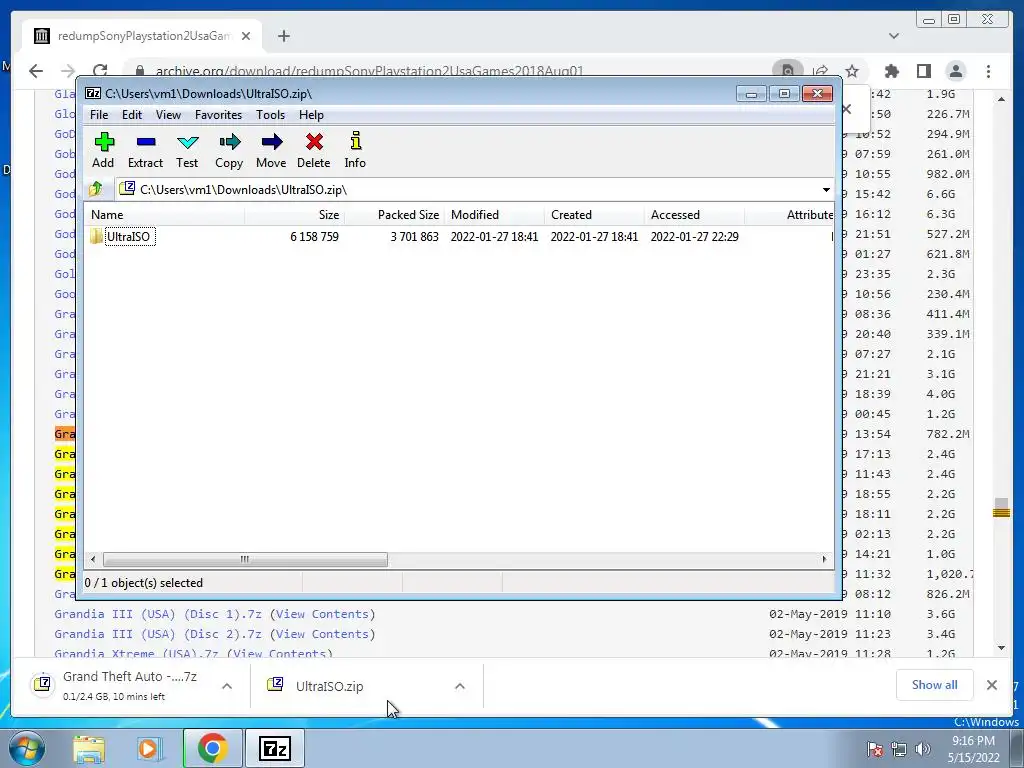The width and height of the screenshot is (1024, 768).
Task: Go up one folder level in 7-Zip
Action: (x=96, y=189)
